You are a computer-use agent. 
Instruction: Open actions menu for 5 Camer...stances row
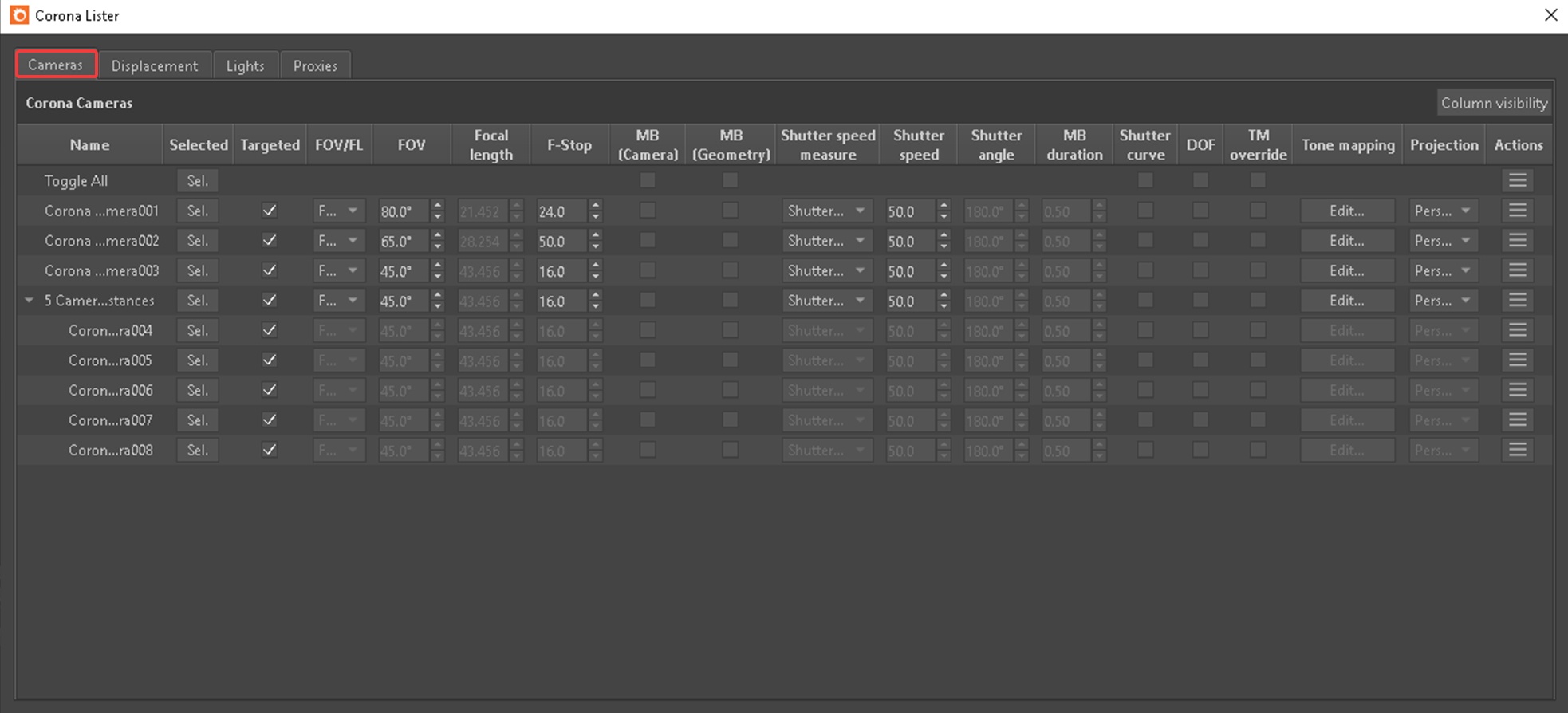point(1517,301)
